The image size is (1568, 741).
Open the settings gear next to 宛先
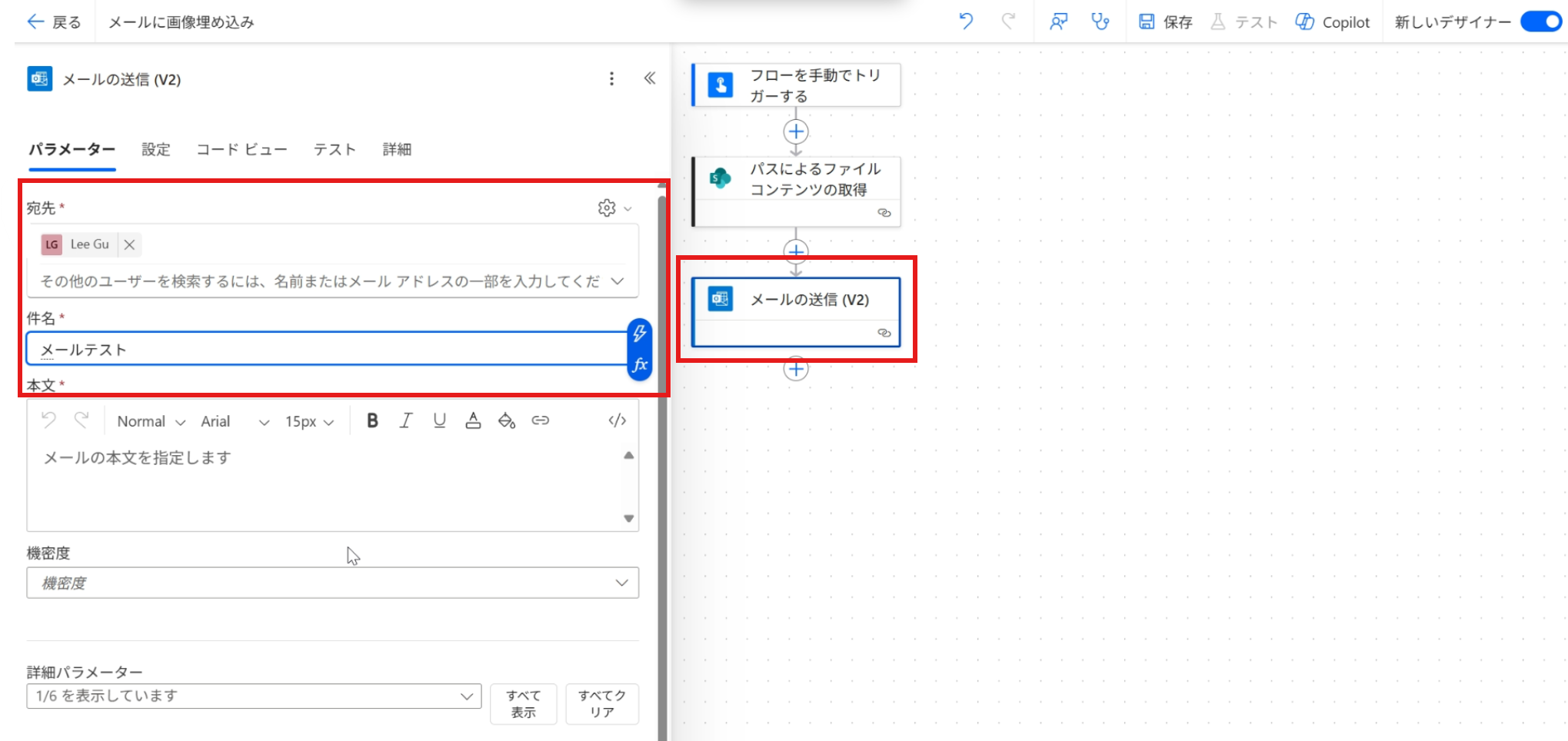click(x=607, y=208)
